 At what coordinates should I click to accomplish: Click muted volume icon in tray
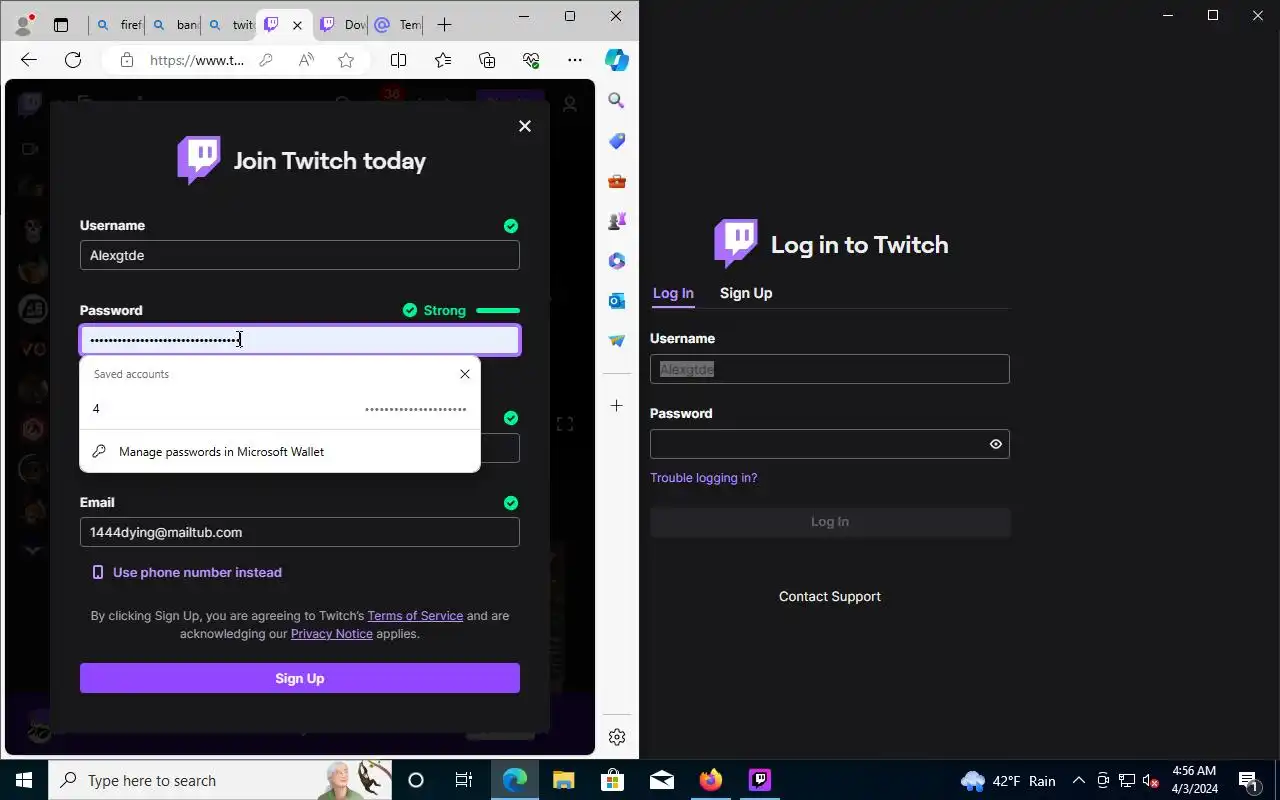click(x=1151, y=780)
